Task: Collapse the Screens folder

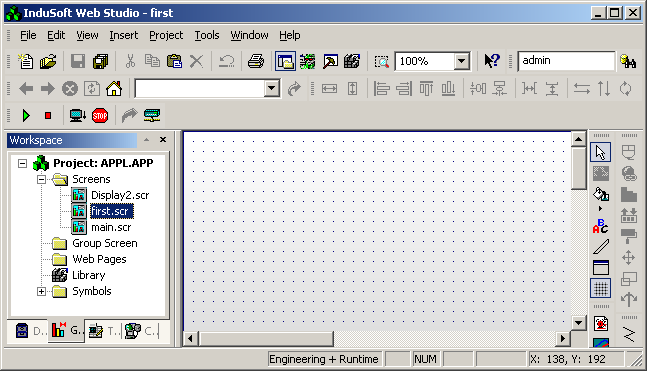Action: coord(41,180)
